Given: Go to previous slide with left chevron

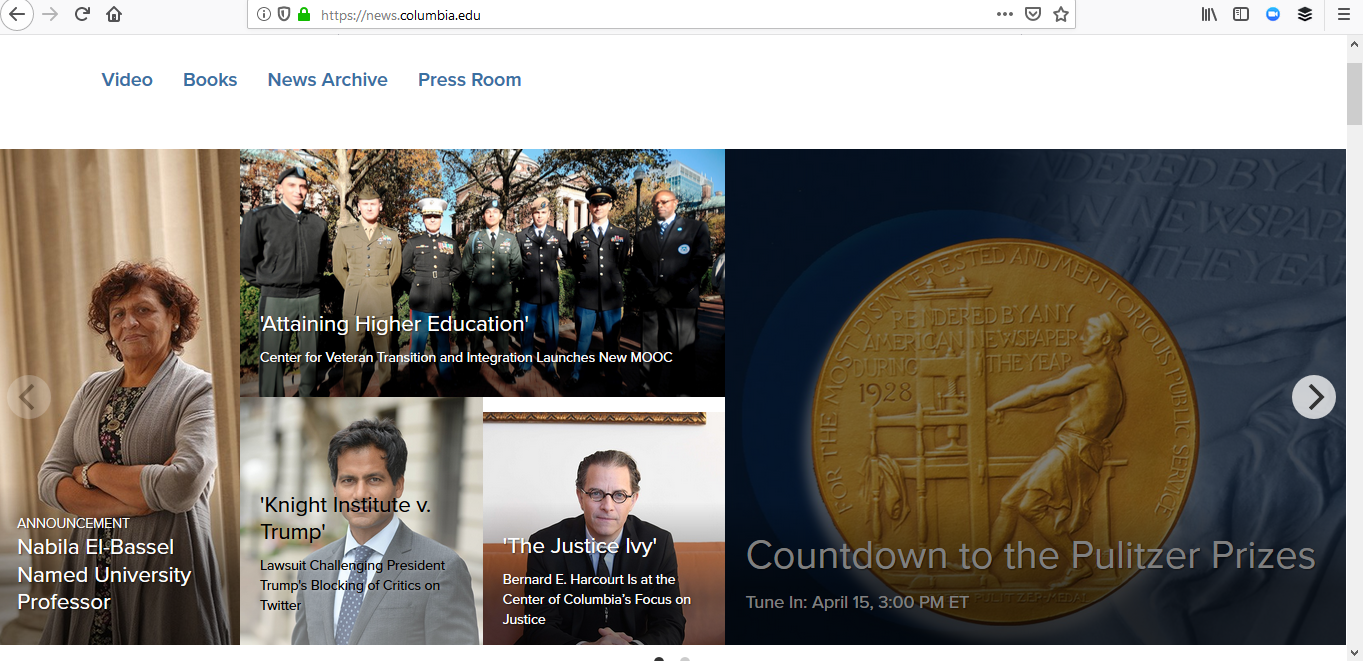Looking at the screenshot, I should [x=28, y=397].
